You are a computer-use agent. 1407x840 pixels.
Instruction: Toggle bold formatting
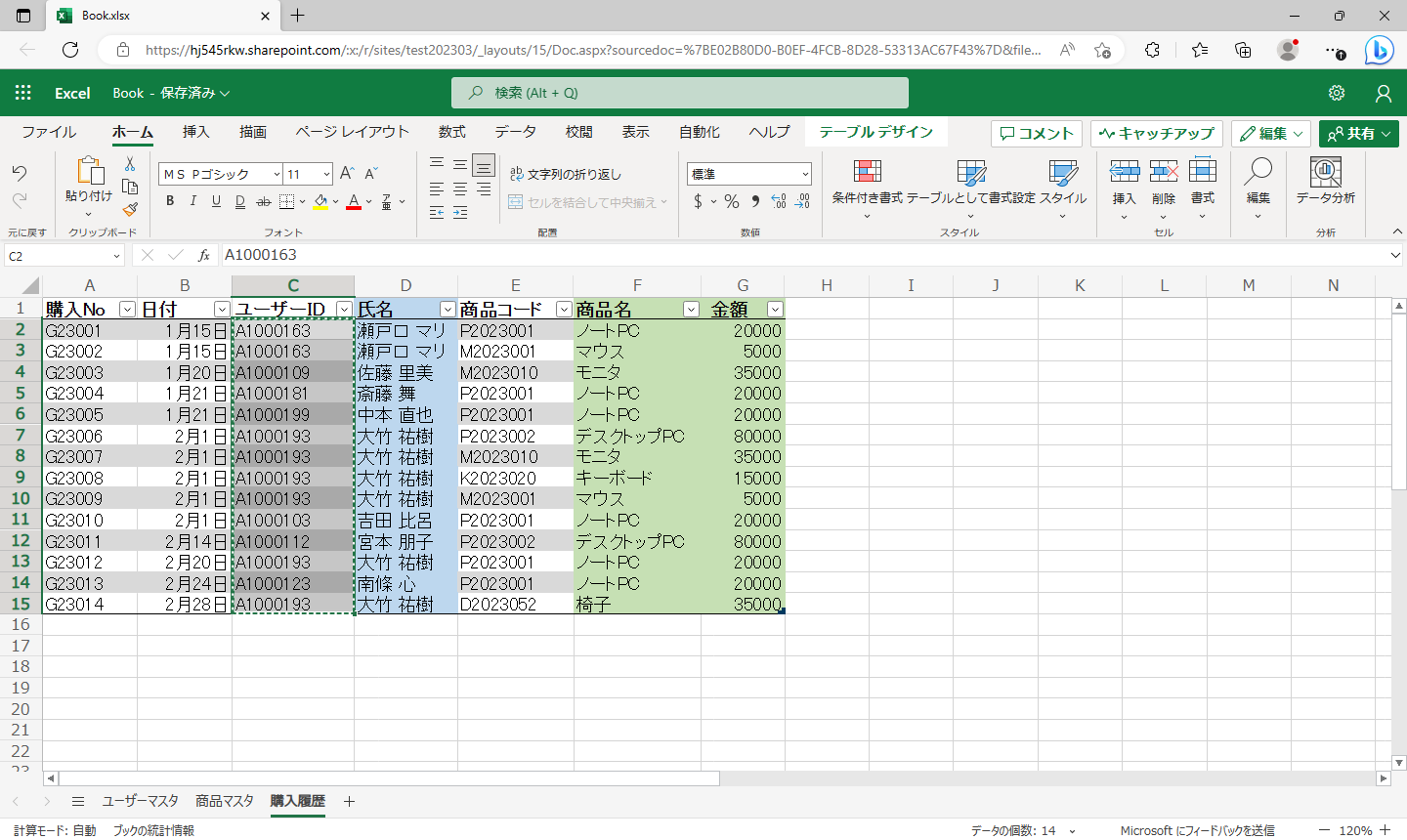click(x=170, y=201)
